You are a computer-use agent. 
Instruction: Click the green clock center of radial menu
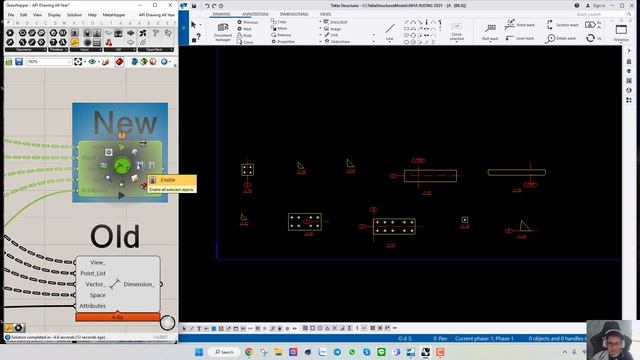click(122, 165)
